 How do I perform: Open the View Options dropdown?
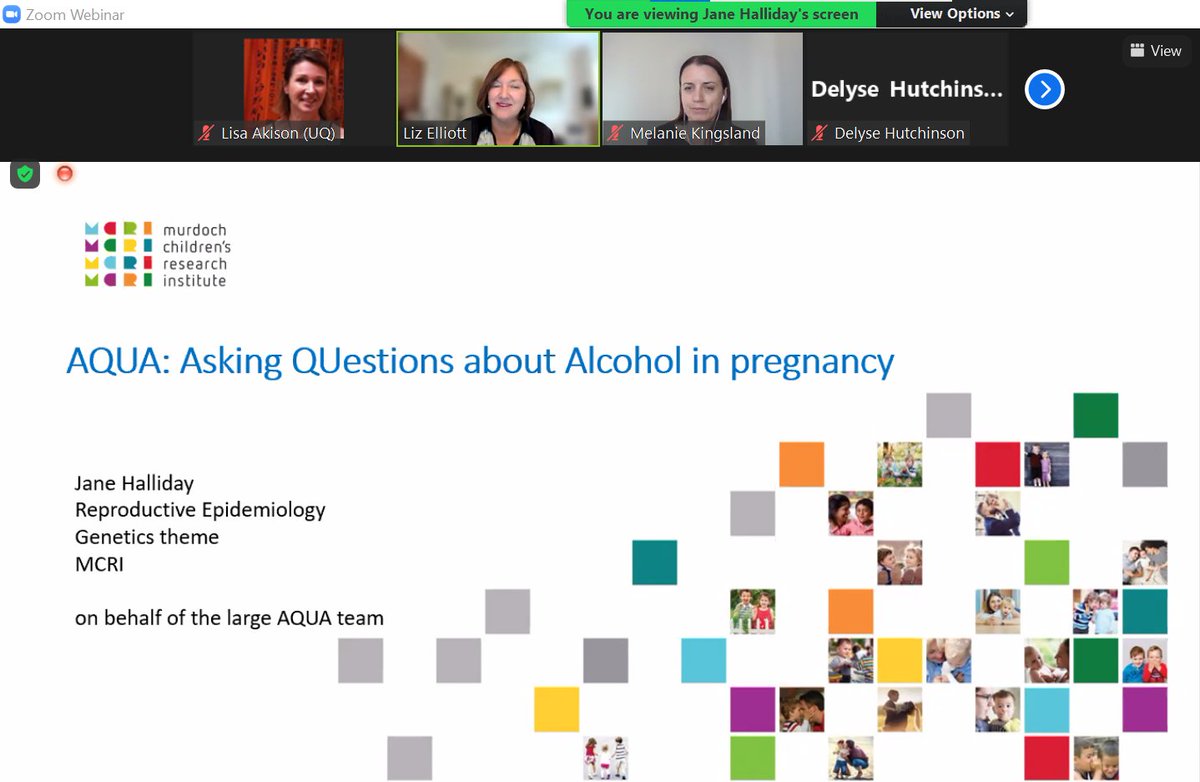click(961, 14)
